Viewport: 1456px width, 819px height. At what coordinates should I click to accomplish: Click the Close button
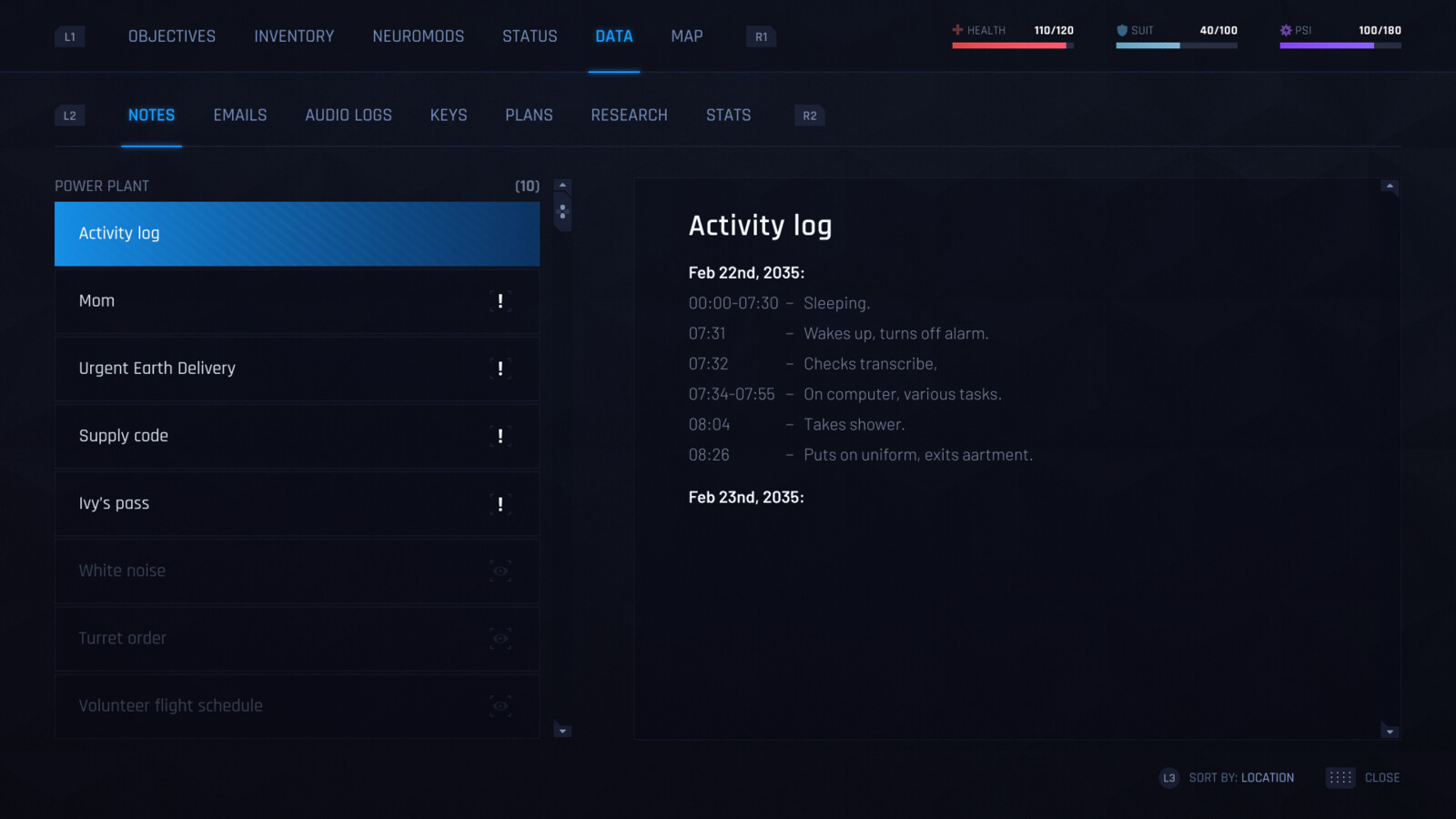click(1382, 777)
